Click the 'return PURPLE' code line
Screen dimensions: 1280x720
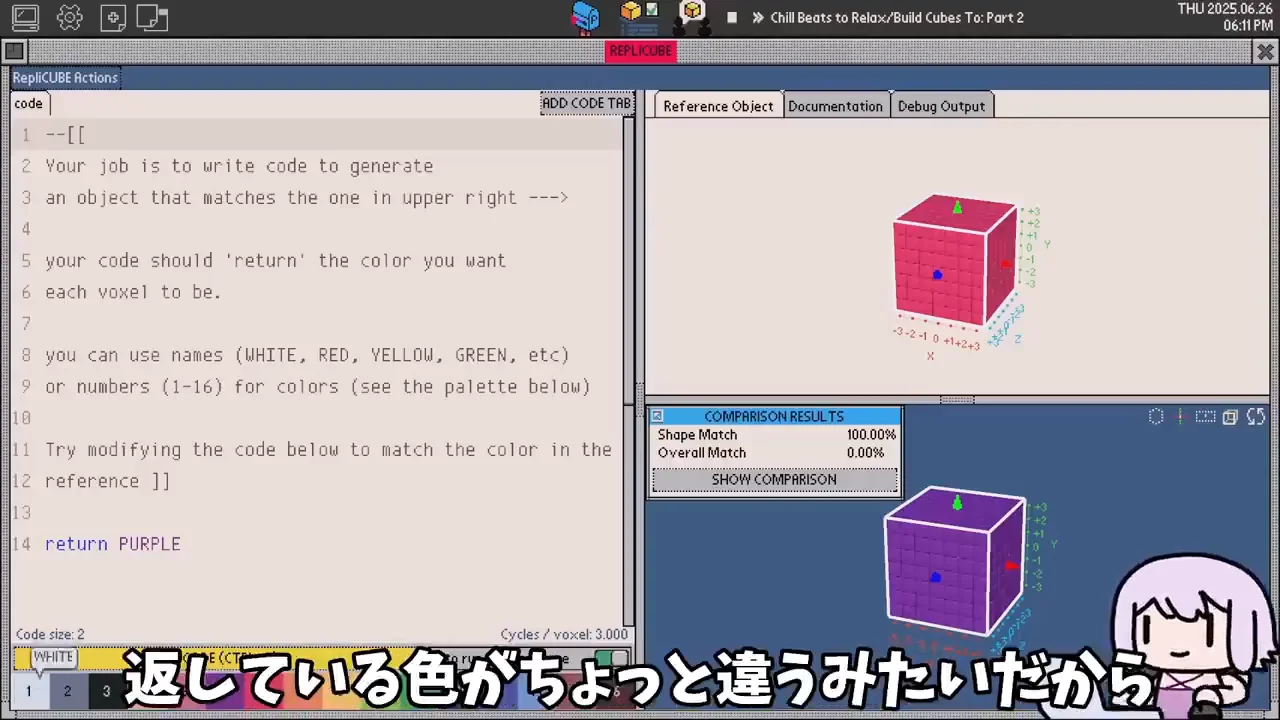(113, 544)
